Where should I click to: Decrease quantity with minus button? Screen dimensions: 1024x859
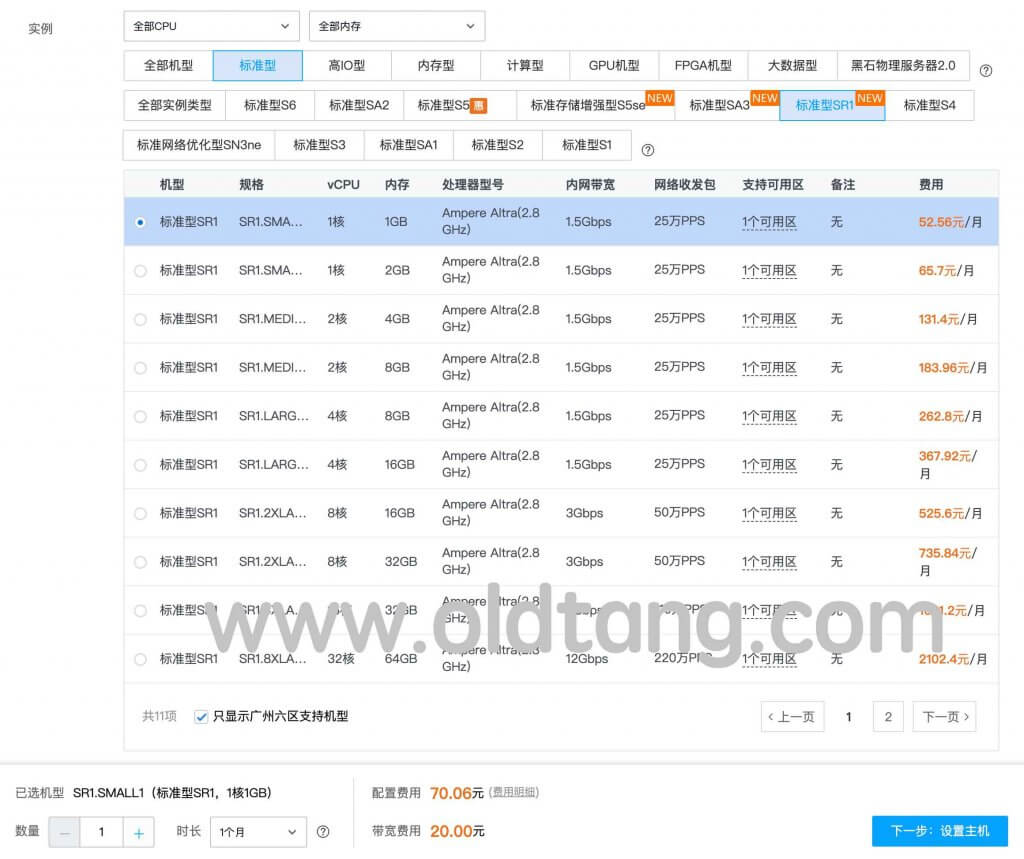65,832
